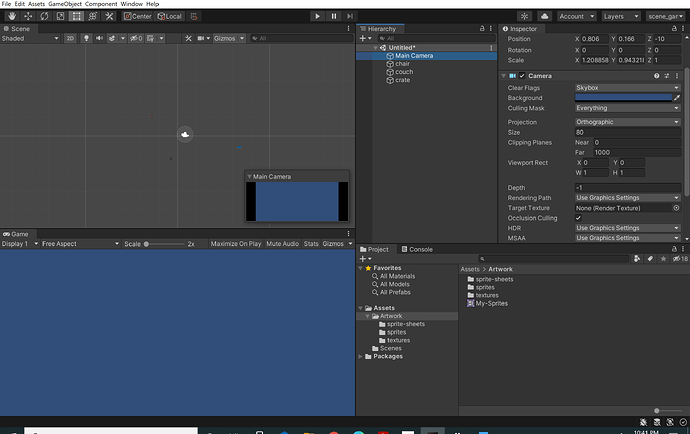Open the Assets menu
The width and height of the screenshot is (690, 434).
tap(37, 4)
